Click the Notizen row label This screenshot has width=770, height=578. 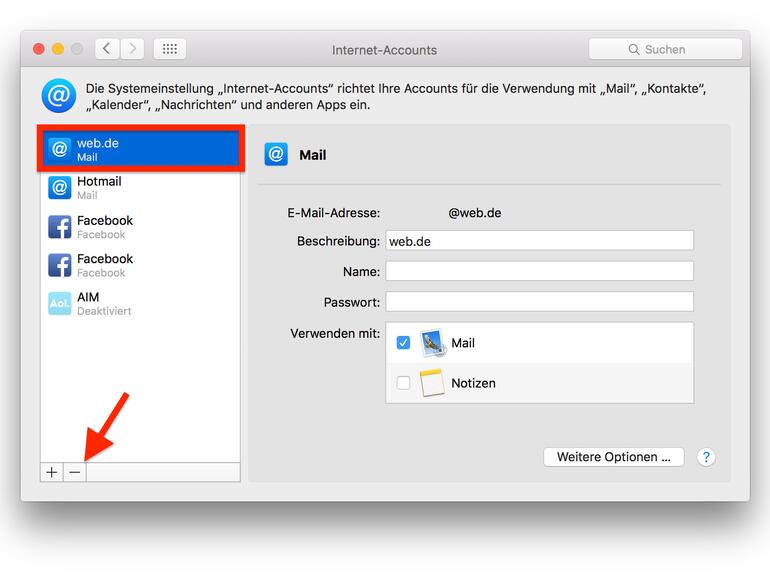point(473,383)
